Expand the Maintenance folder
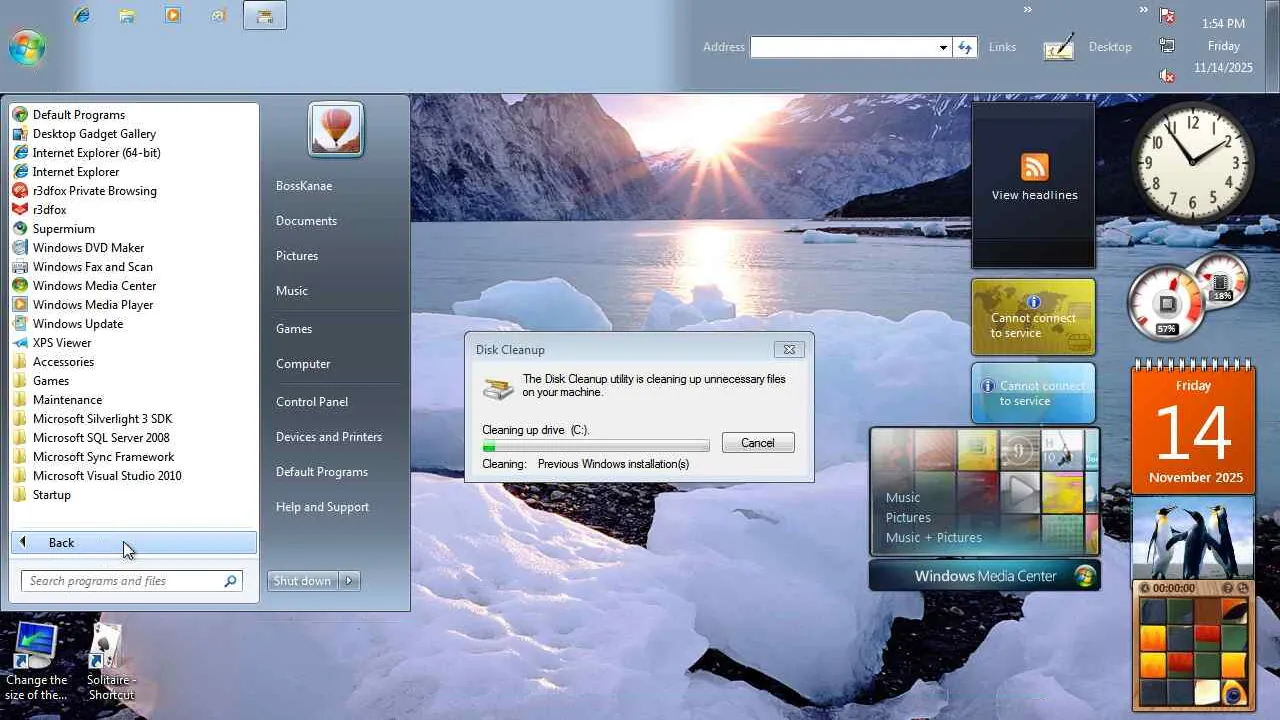The image size is (1280, 720). 67,400
